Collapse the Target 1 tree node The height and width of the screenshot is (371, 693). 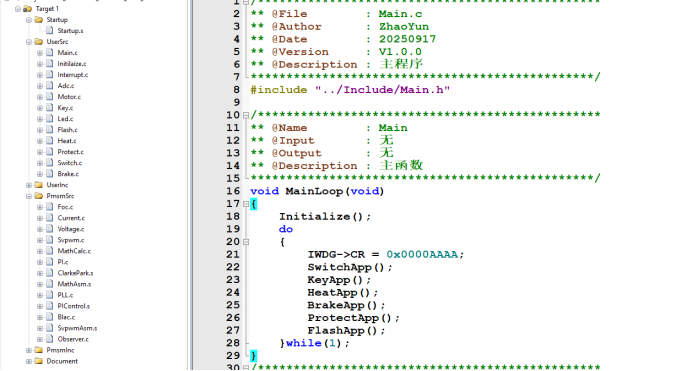[18, 8]
